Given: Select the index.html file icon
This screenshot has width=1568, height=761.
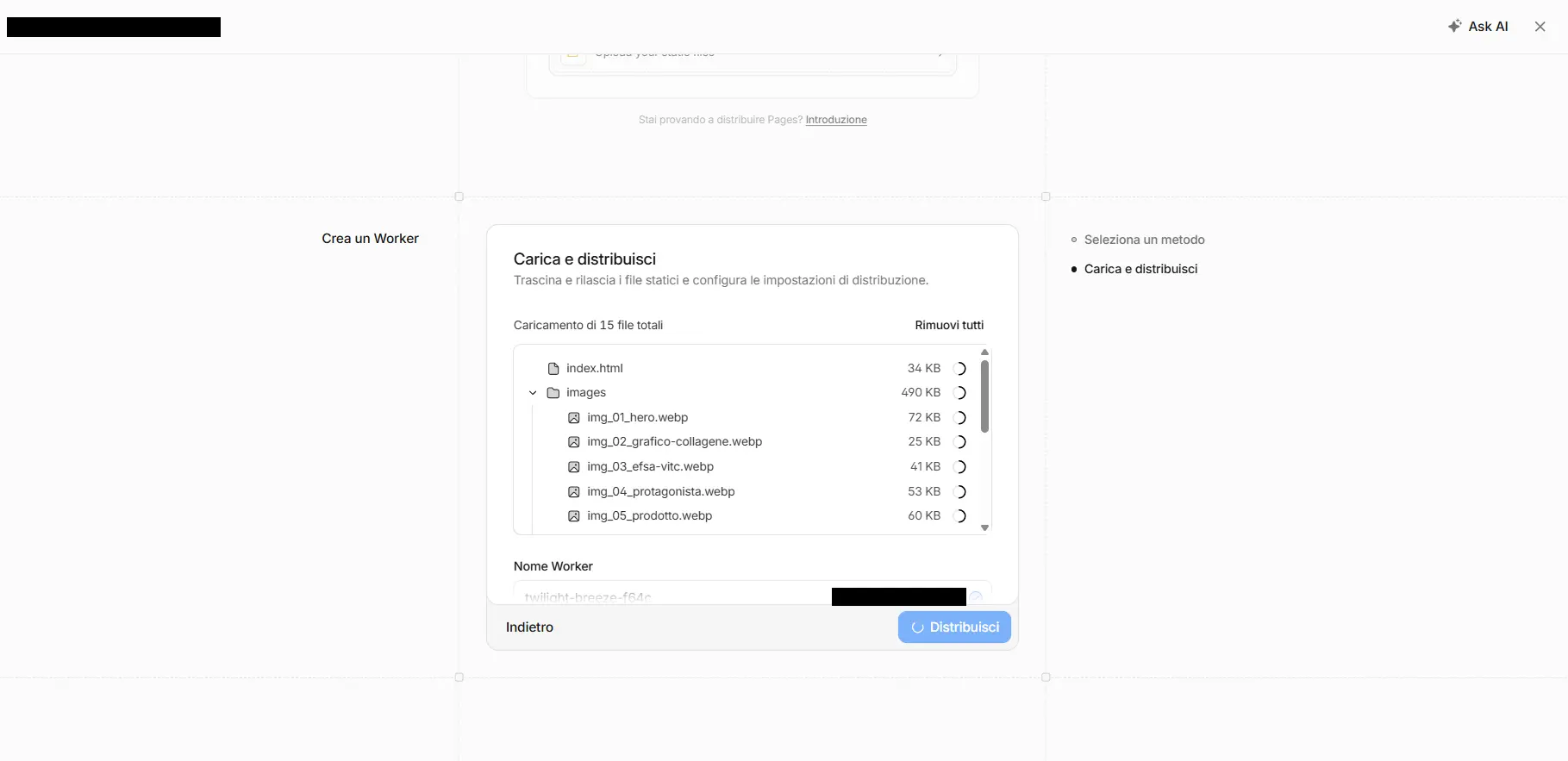Looking at the screenshot, I should (x=553, y=369).
